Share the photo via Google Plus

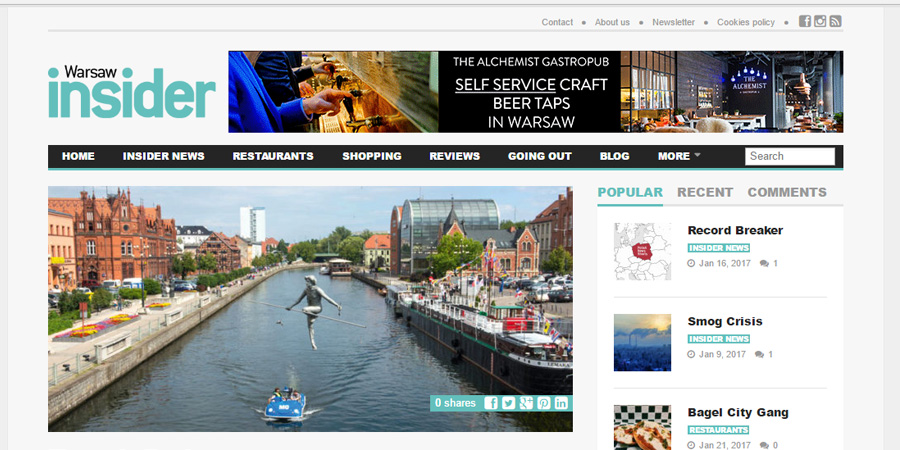tap(526, 403)
